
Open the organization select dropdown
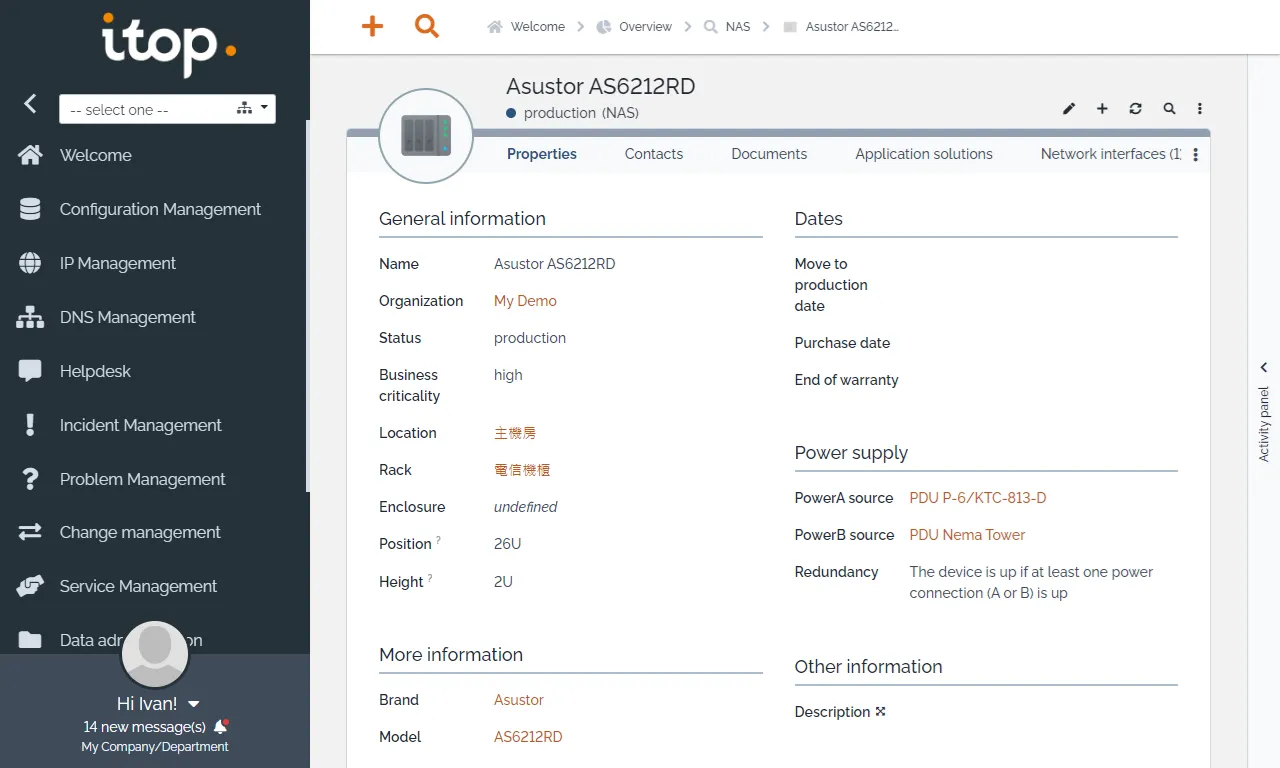pyautogui.click(x=167, y=109)
